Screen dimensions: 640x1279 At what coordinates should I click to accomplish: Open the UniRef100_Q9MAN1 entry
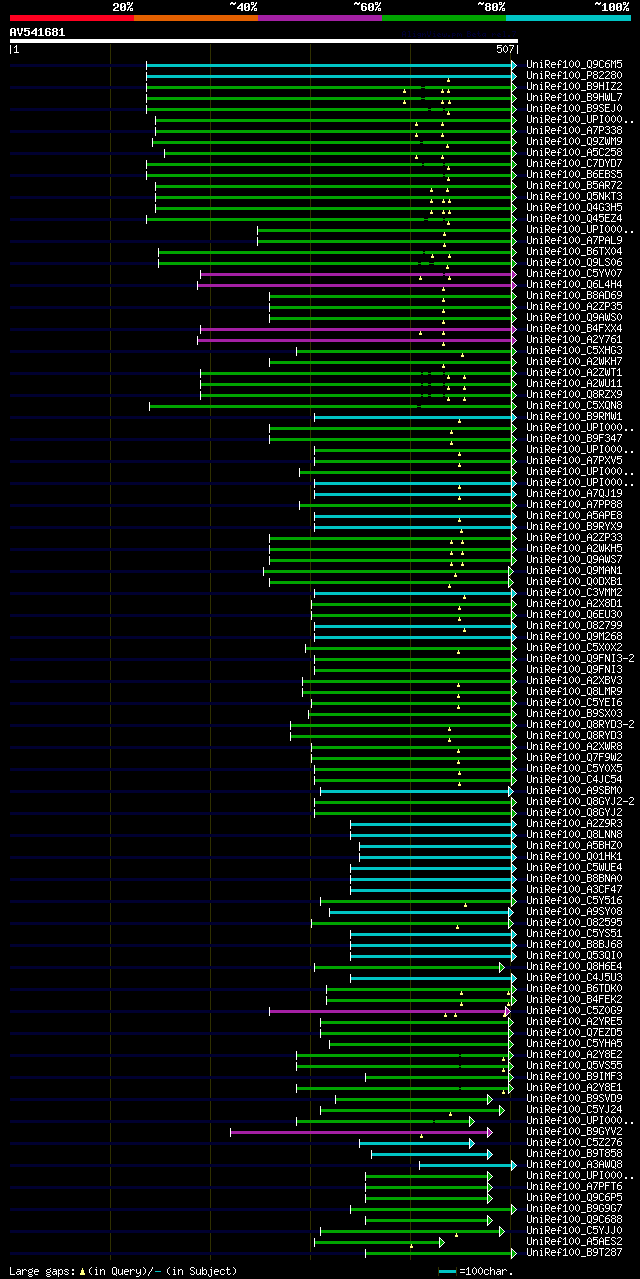(x=574, y=571)
